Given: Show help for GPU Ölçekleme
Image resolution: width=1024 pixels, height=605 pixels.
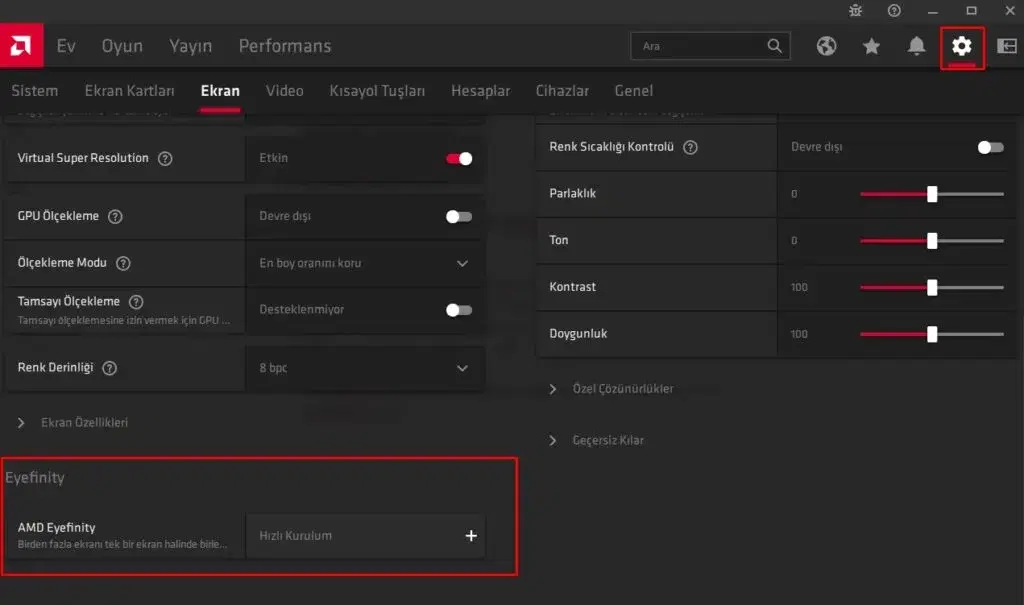Looking at the screenshot, I should [115, 216].
